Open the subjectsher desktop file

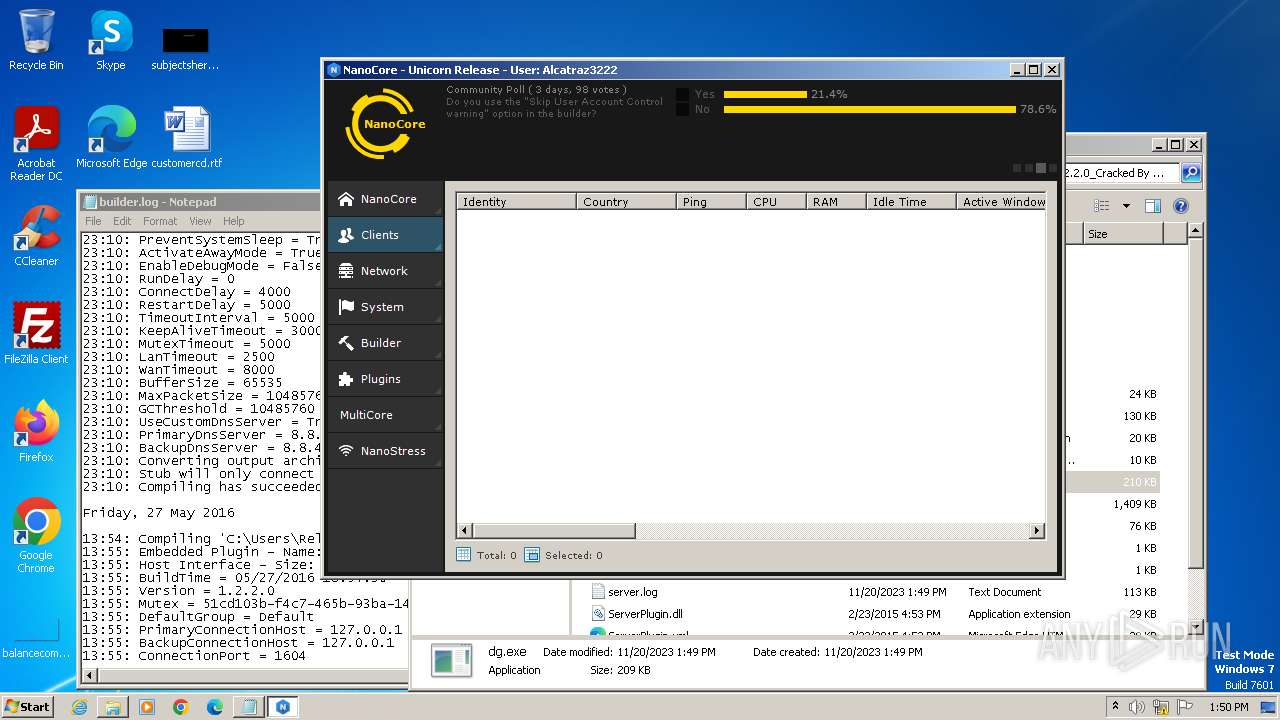[x=185, y=48]
